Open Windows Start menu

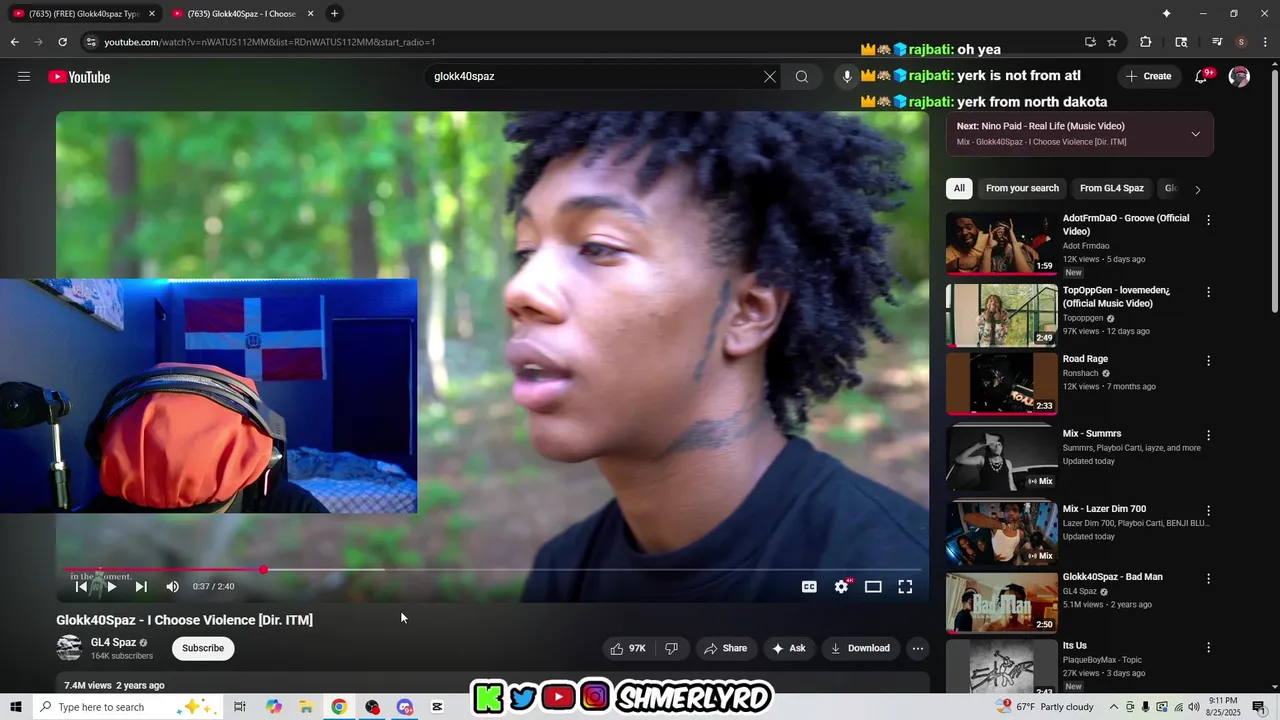coord(15,707)
